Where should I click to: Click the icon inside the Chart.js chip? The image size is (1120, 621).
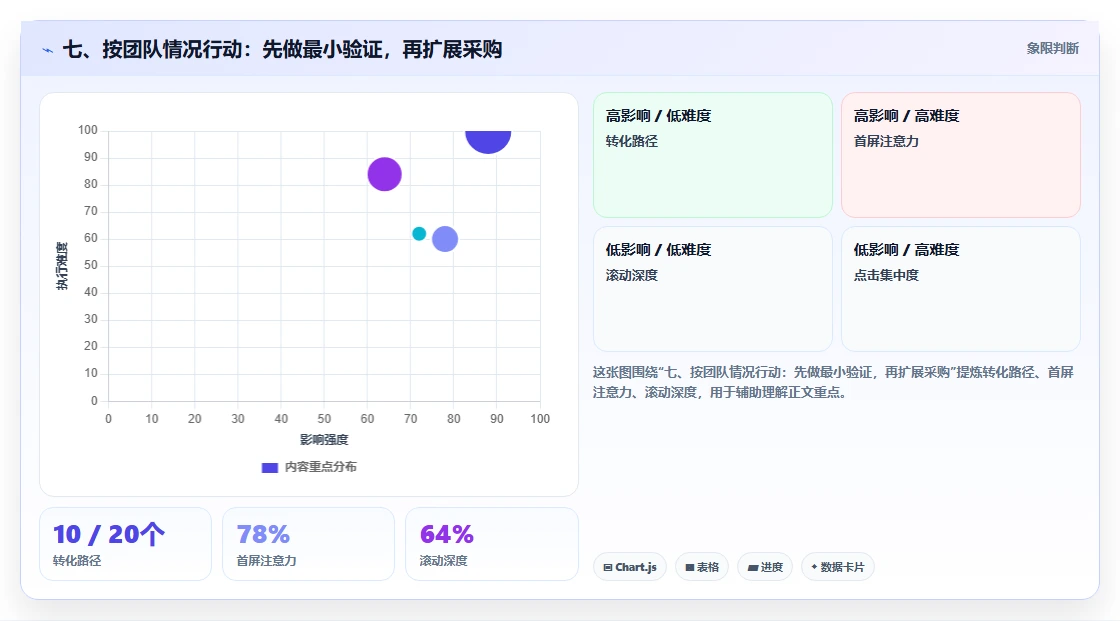(608, 567)
